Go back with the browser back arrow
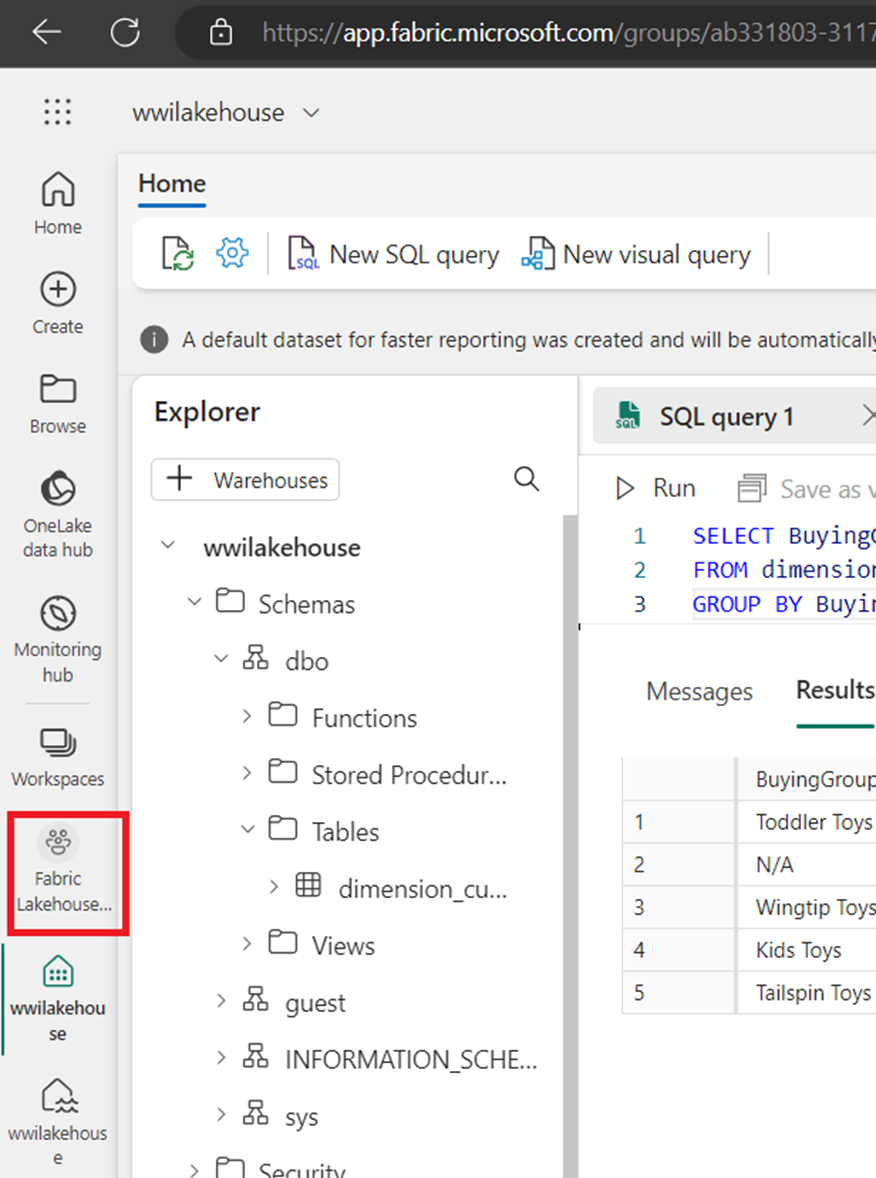 (x=47, y=32)
